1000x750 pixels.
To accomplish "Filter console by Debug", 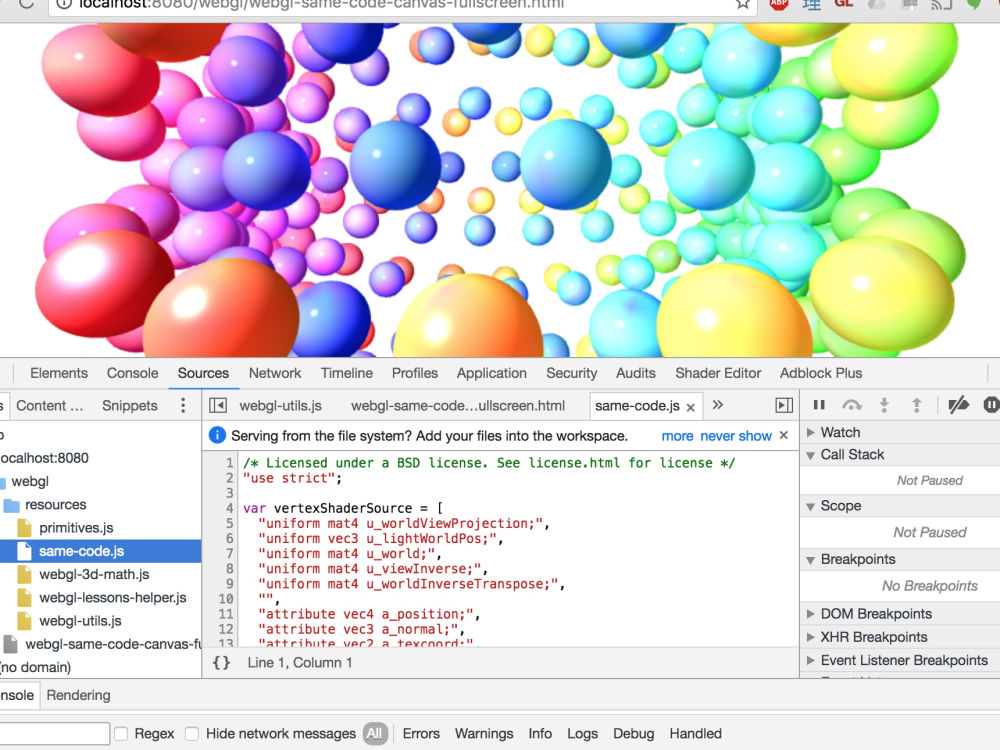I will tap(633, 733).
